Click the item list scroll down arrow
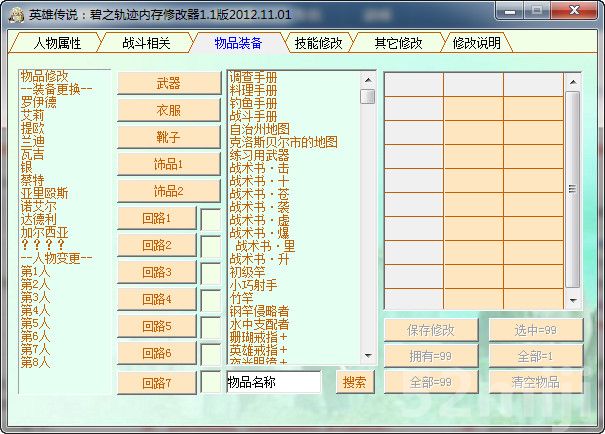This screenshot has width=605, height=434. pos(368,357)
